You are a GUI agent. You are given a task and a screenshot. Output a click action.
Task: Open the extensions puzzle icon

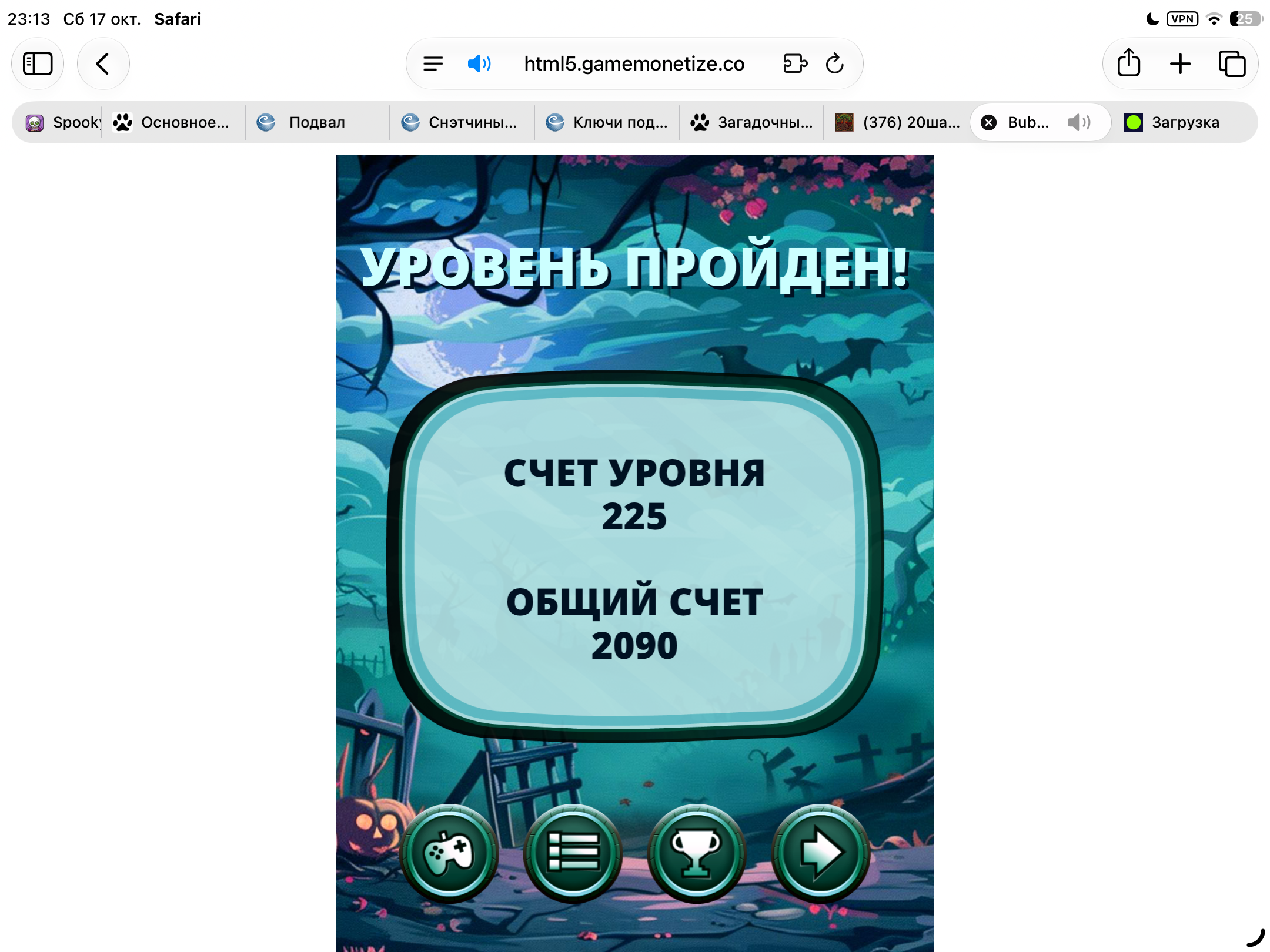(x=795, y=63)
